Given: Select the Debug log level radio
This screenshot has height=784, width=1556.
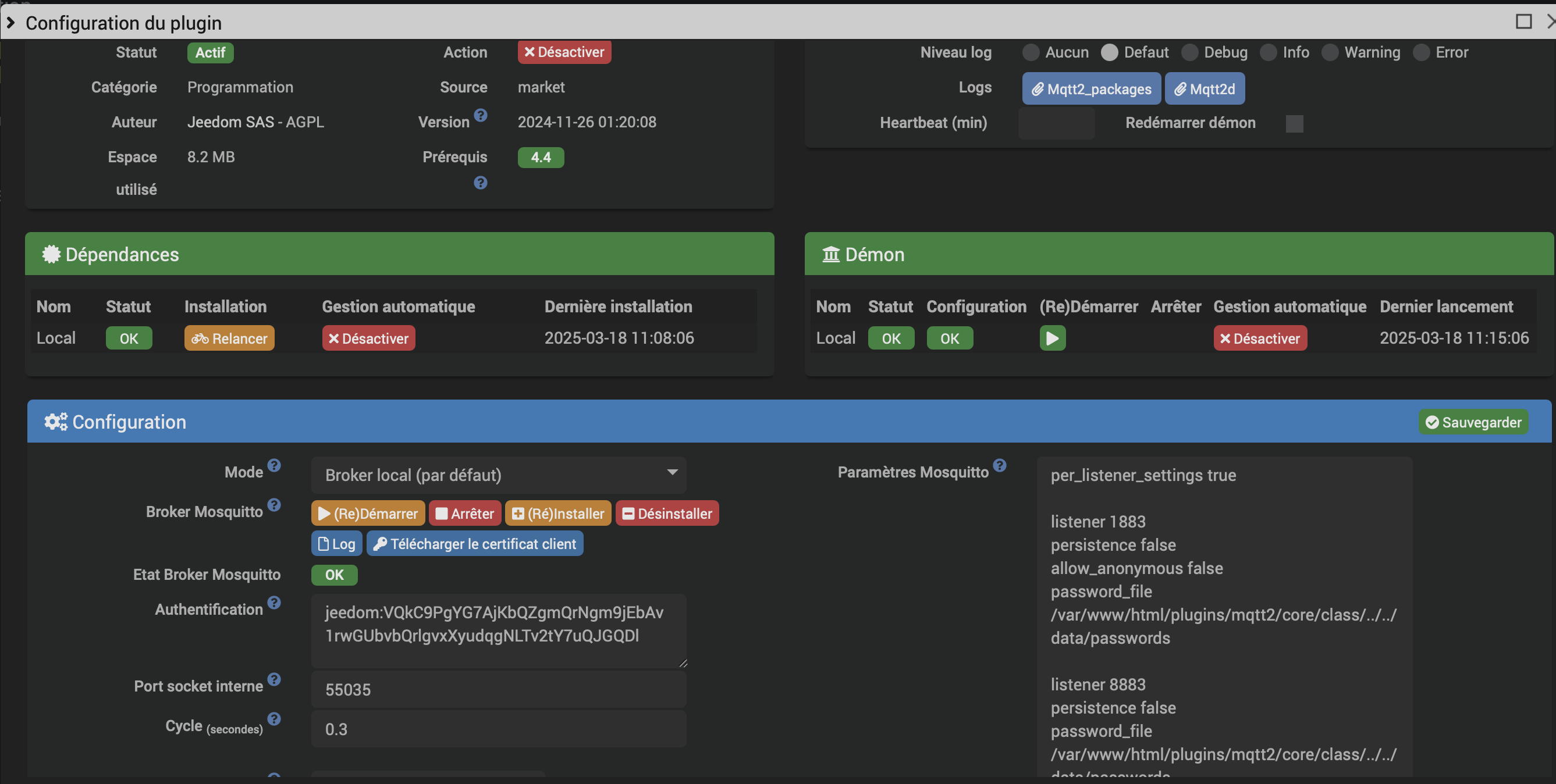Looking at the screenshot, I should point(1189,52).
